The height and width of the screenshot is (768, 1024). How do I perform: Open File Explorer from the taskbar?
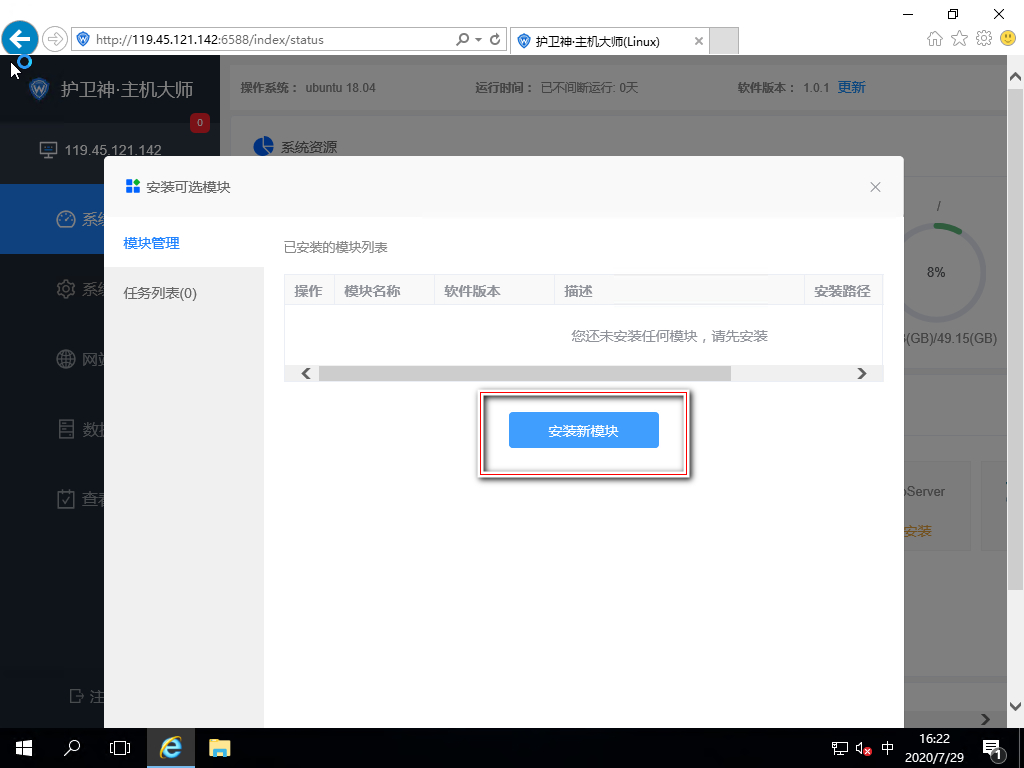pyautogui.click(x=219, y=748)
